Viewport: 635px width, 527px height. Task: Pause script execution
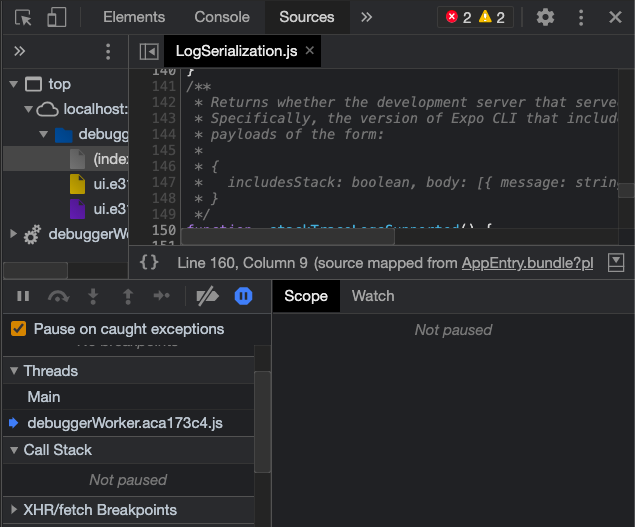[x=23, y=296]
